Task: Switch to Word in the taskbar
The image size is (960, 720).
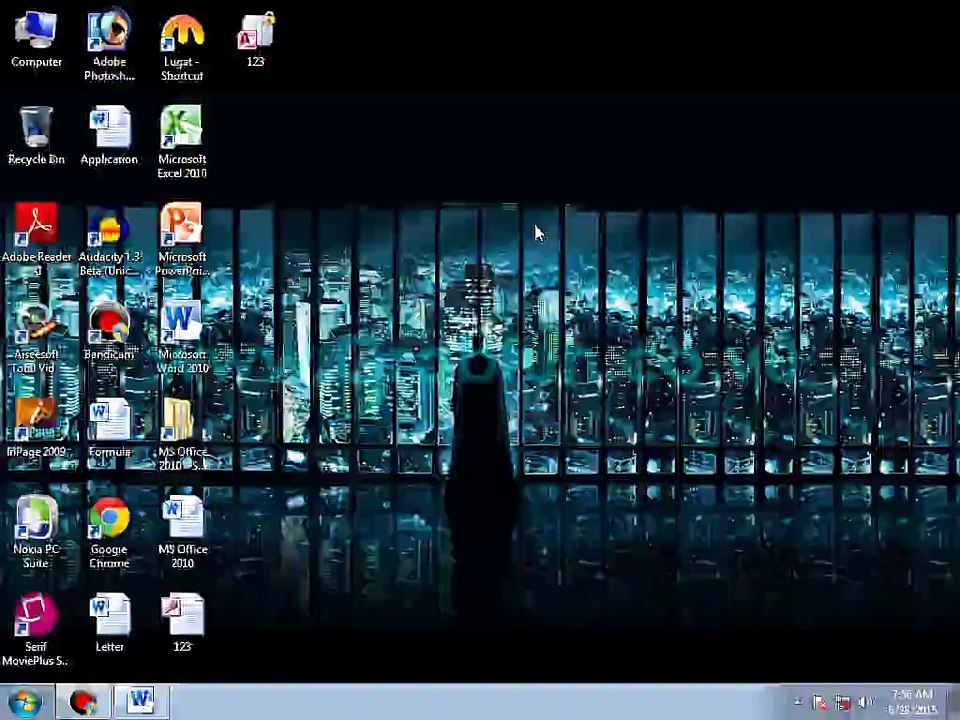Action: tap(141, 702)
